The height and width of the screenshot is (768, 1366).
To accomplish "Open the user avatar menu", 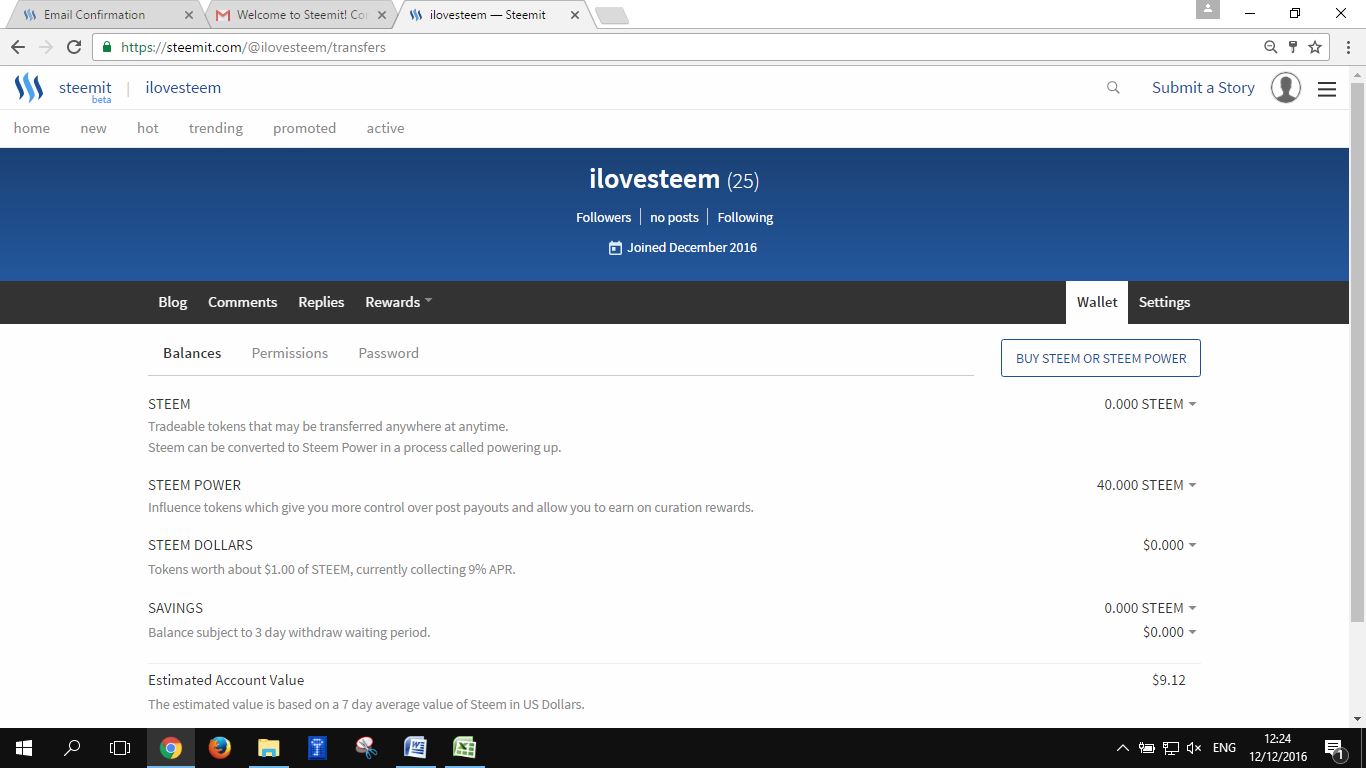I will coord(1286,88).
